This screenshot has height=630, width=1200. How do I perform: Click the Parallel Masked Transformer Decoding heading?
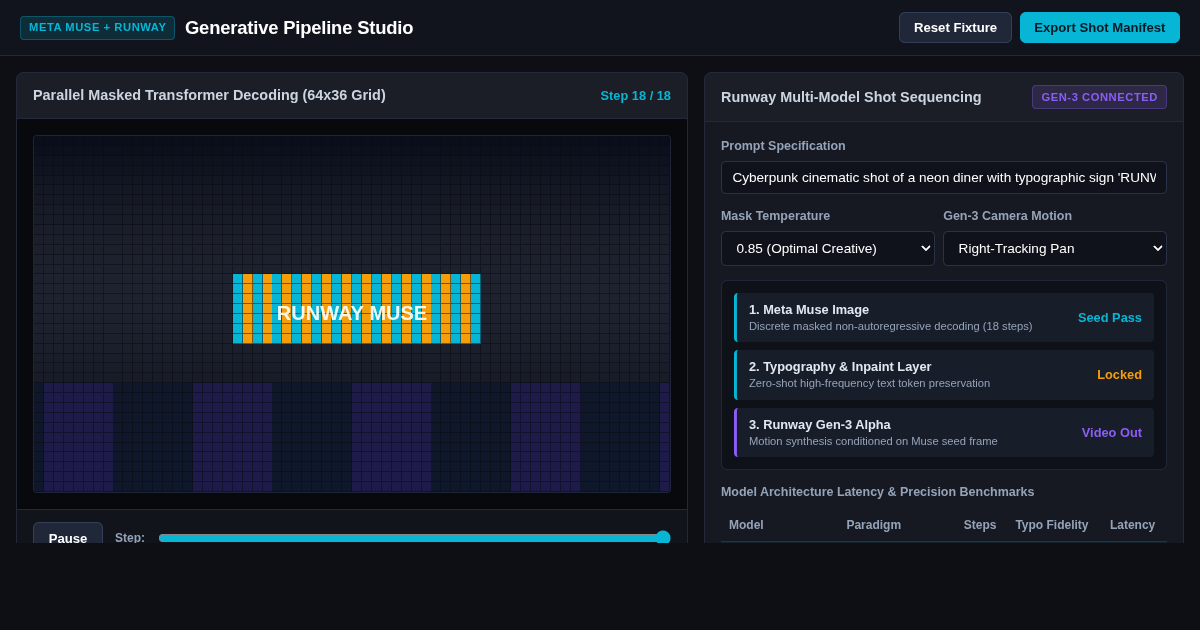coord(209,95)
